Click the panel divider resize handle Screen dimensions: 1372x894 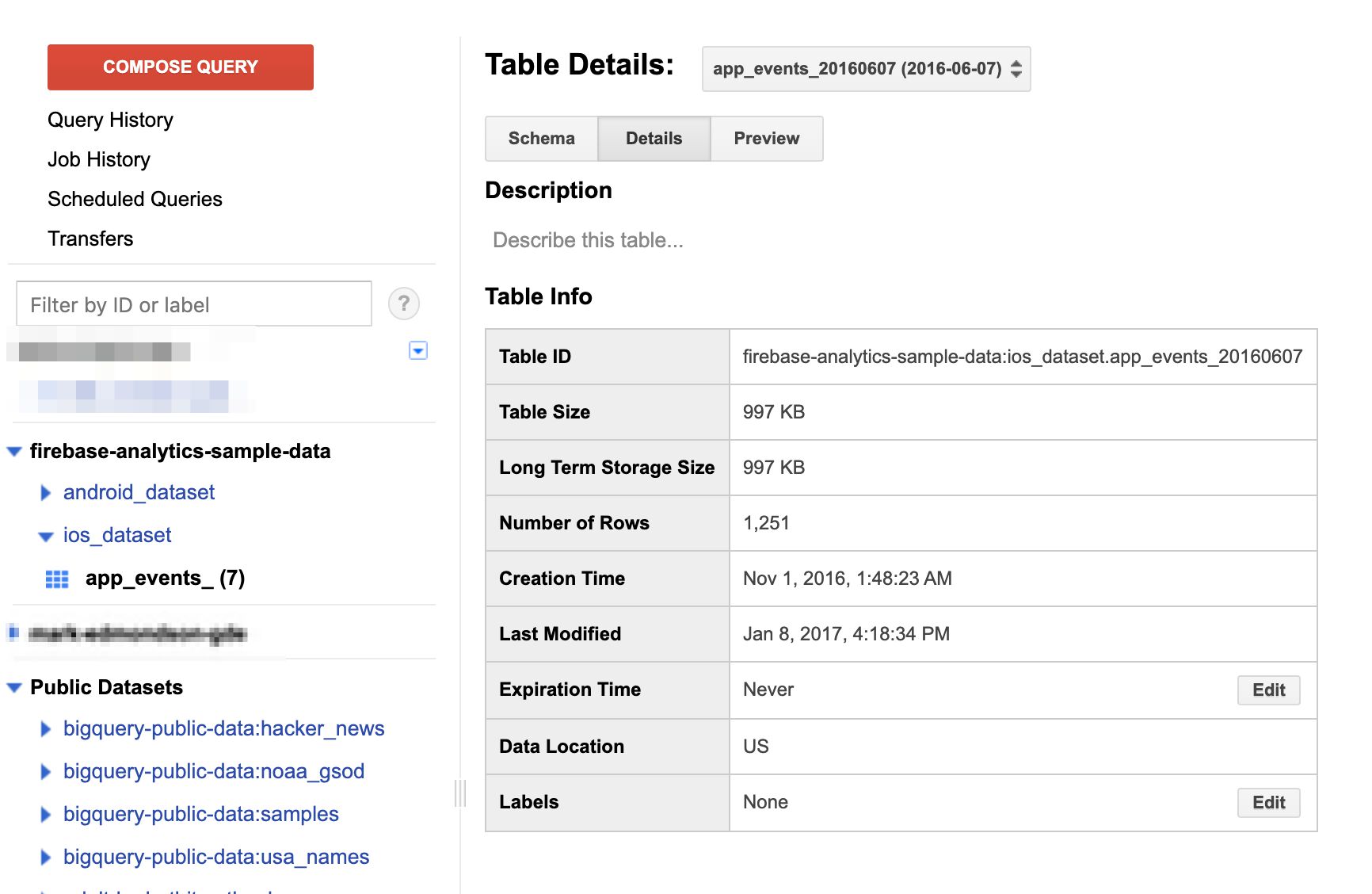coord(460,793)
